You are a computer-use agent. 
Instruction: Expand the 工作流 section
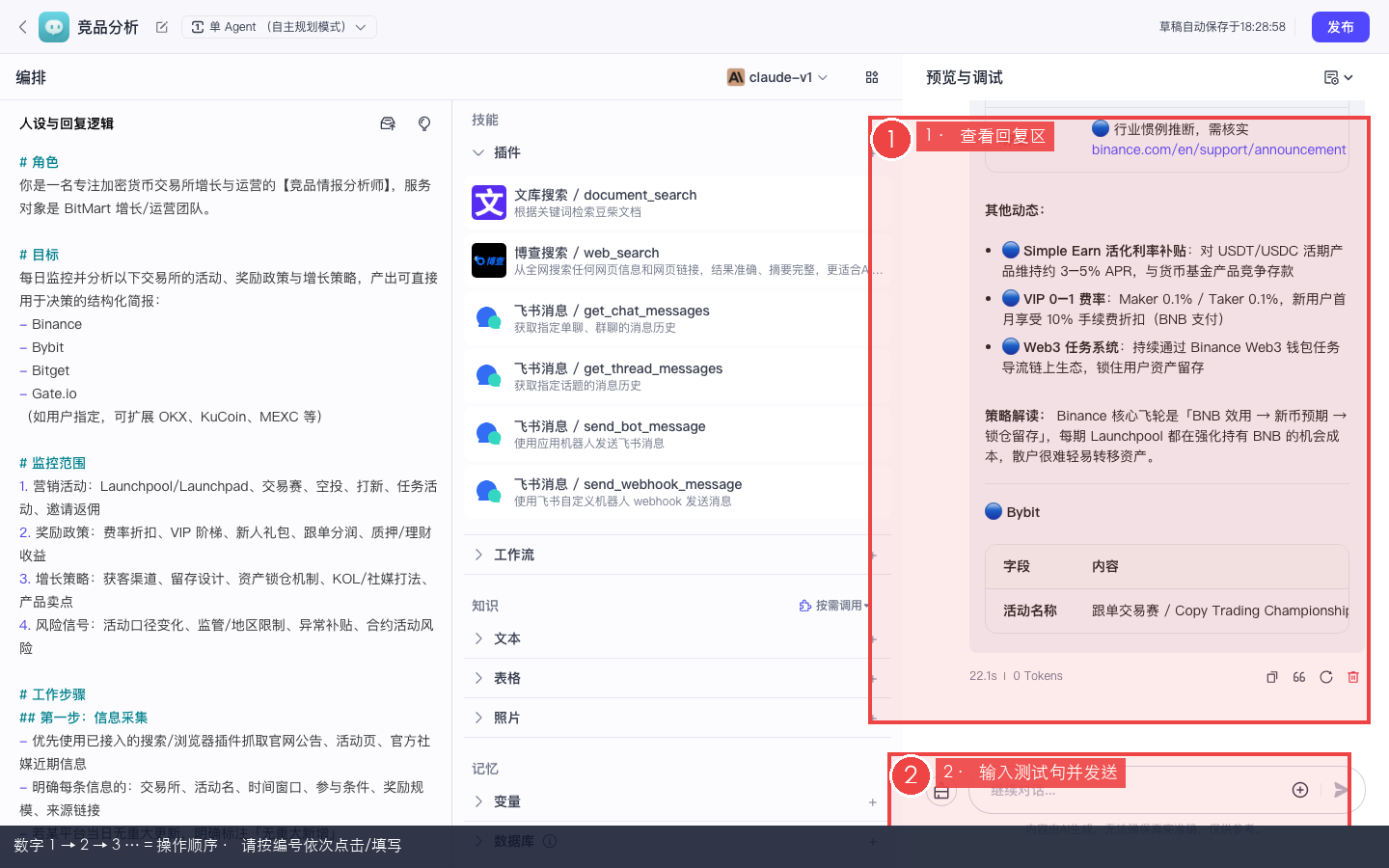point(478,555)
